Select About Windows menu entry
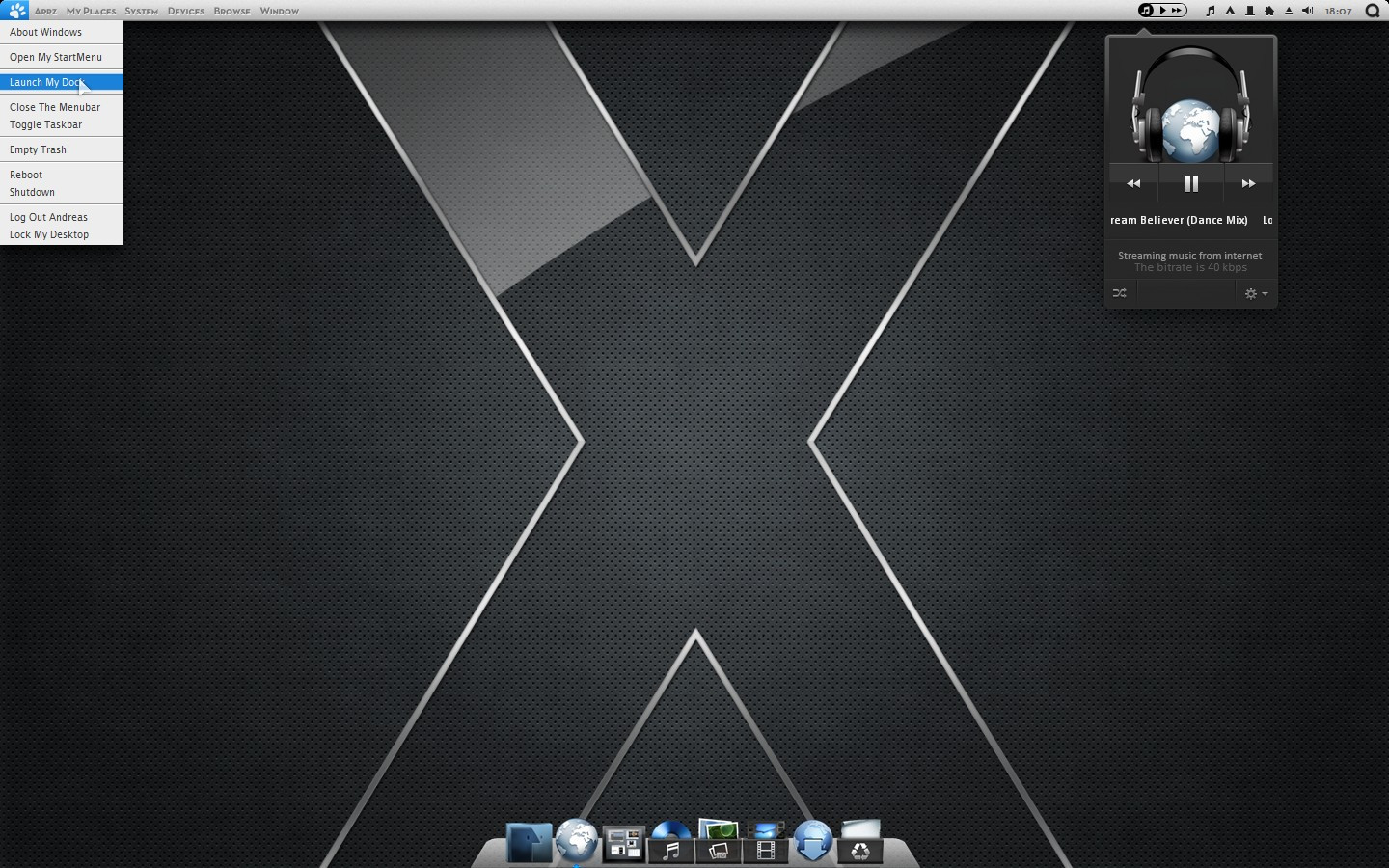This screenshot has height=868, width=1389. 62,32
